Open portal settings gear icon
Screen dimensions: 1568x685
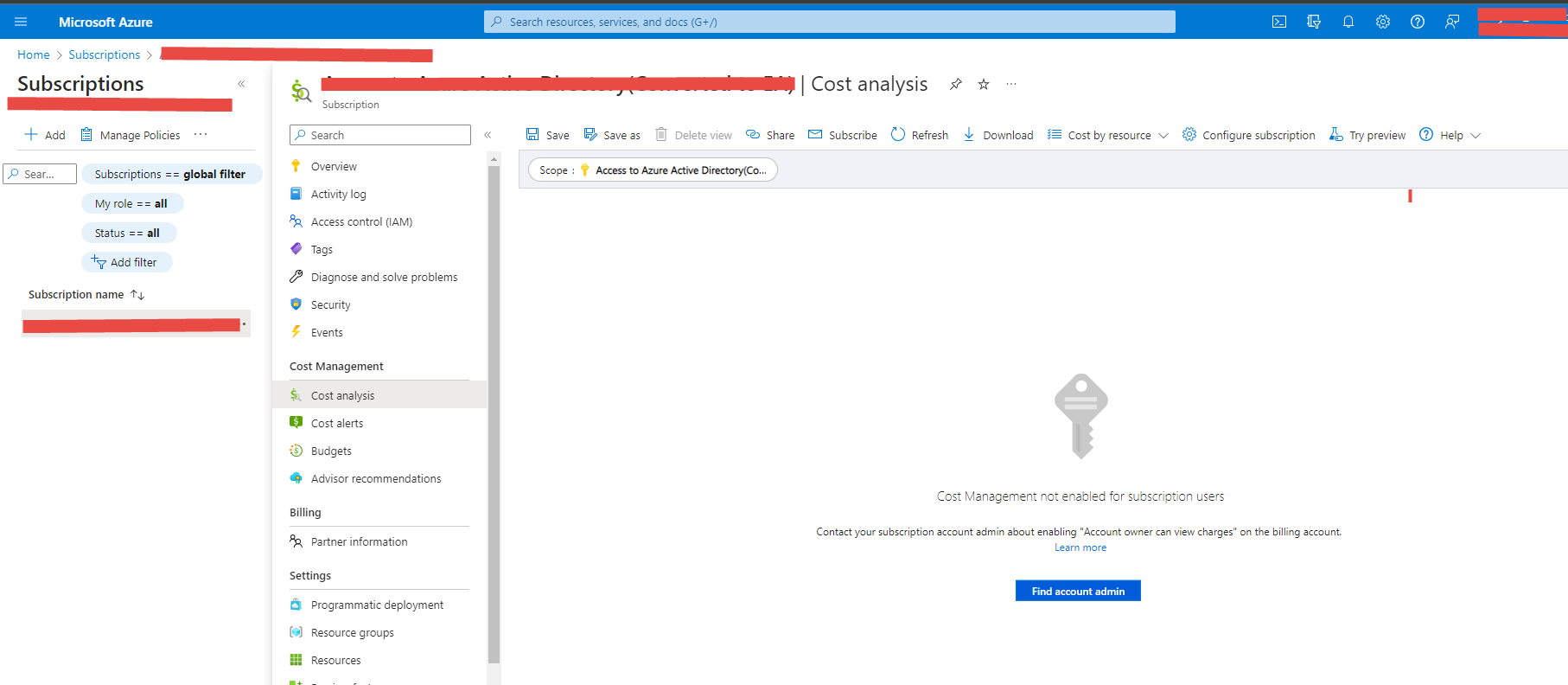(1383, 22)
